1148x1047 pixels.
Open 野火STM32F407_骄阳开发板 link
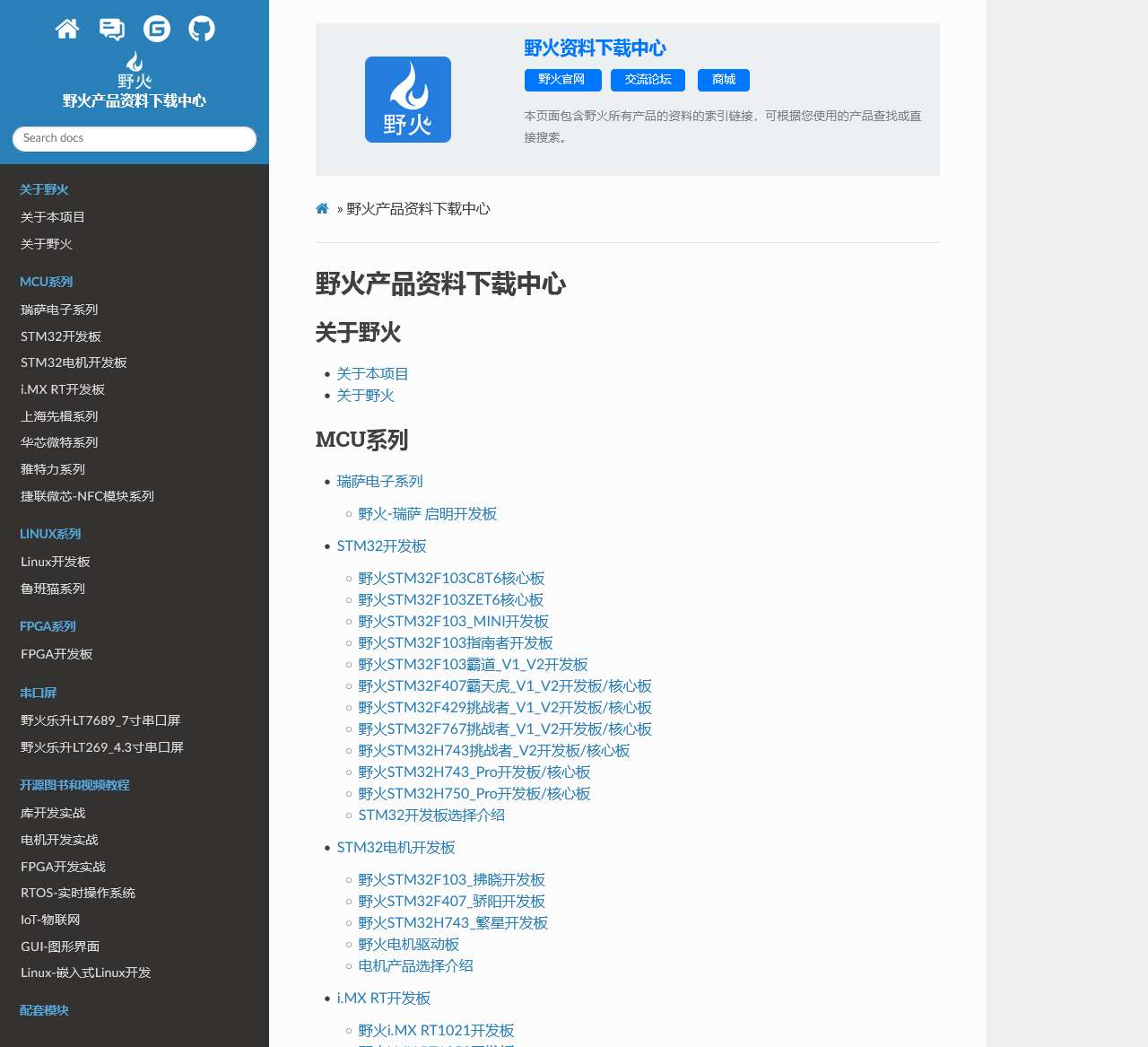click(x=451, y=902)
